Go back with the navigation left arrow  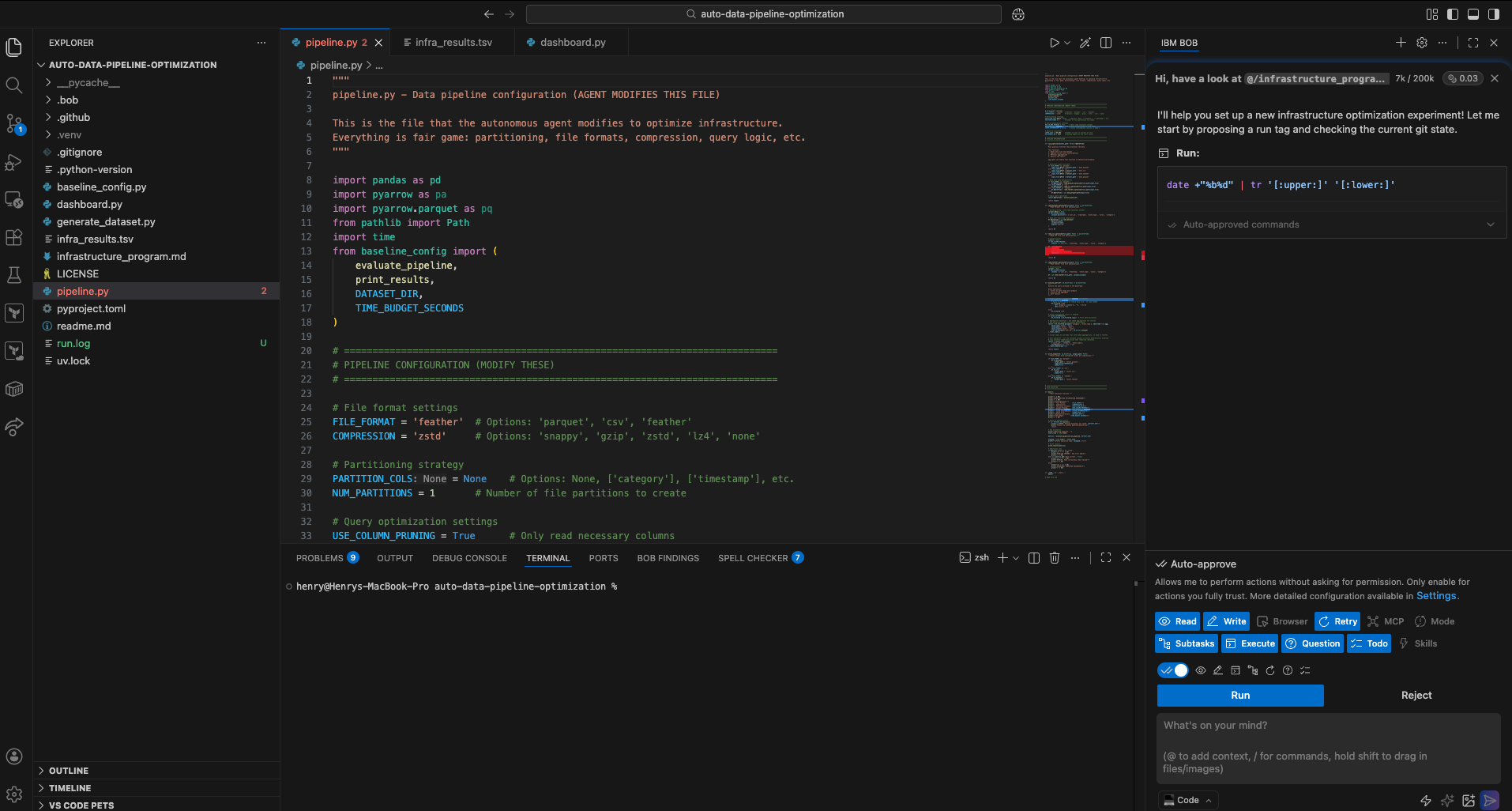coord(489,14)
